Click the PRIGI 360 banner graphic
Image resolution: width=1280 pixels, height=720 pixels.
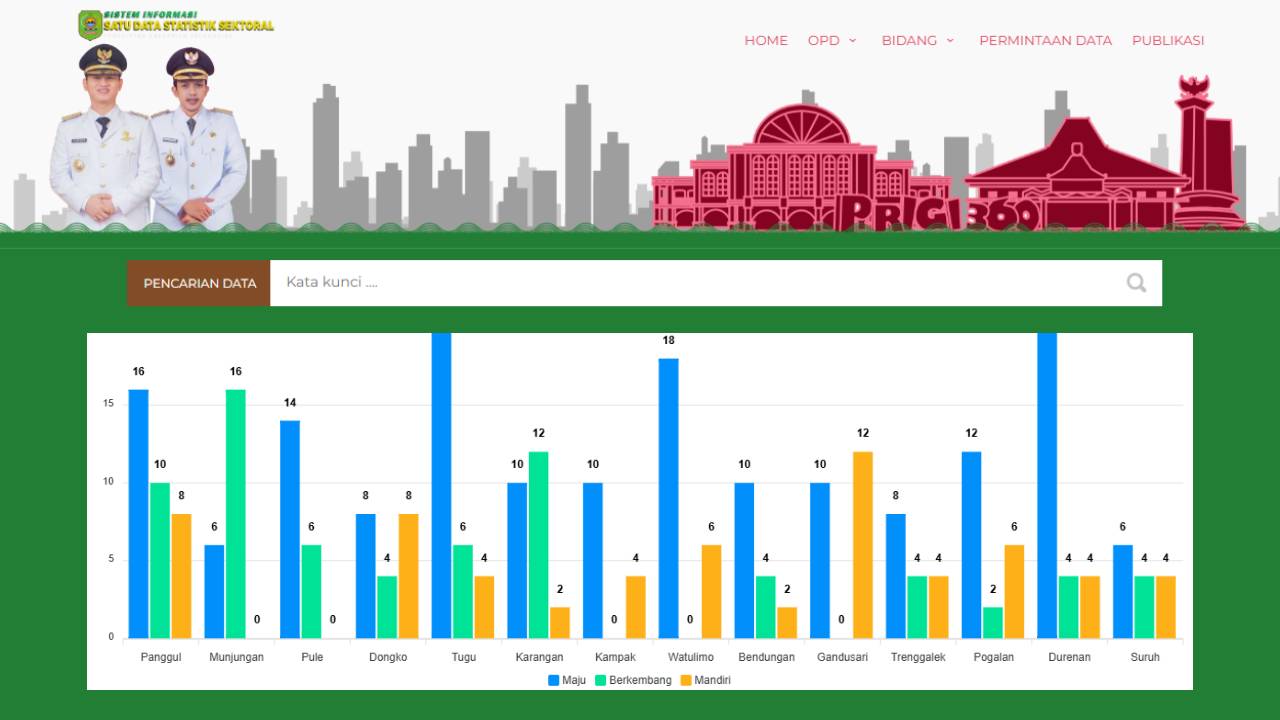[940, 213]
